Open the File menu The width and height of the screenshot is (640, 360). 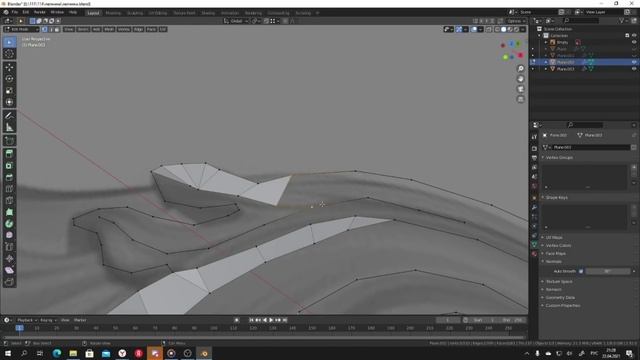(15, 12)
